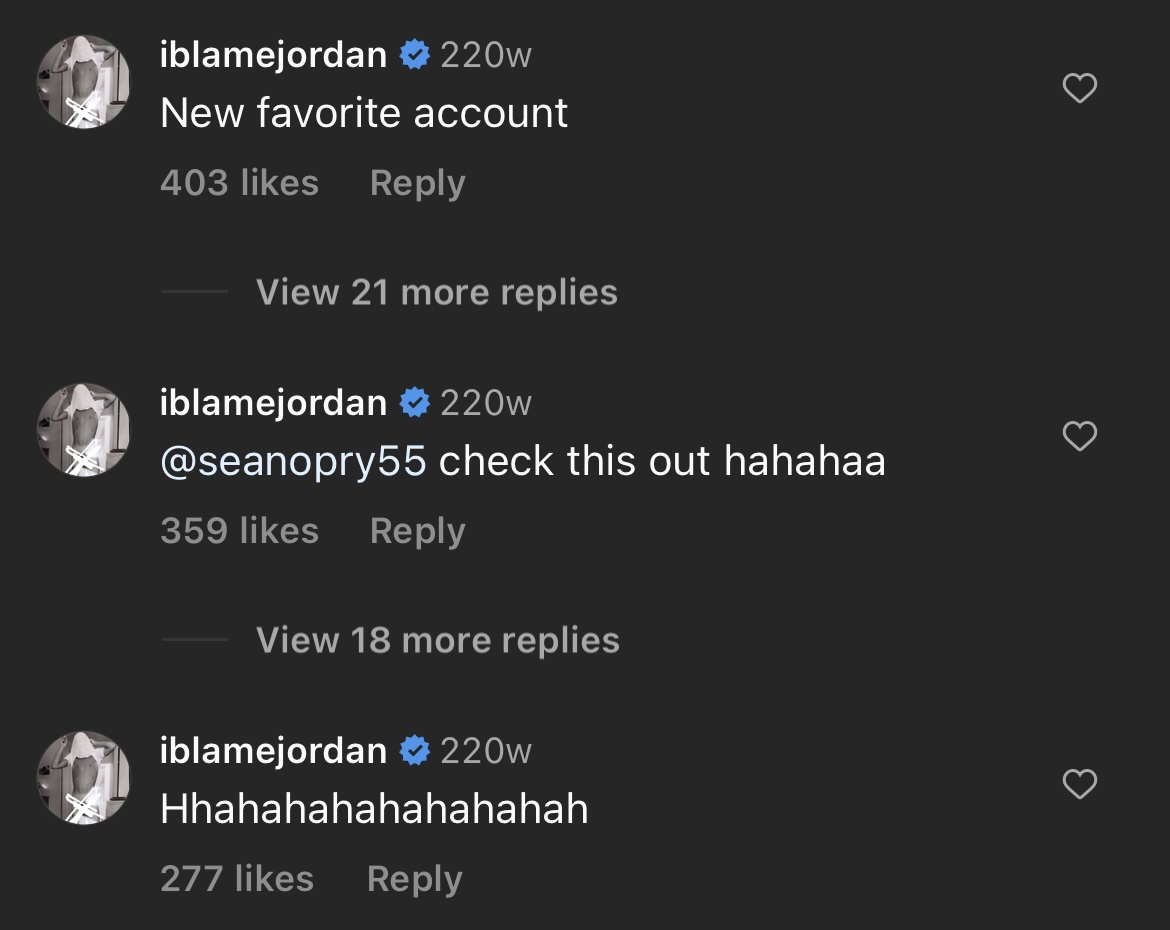Open iblamejordan username above "Hhahahahahahahahah"
The height and width of the screenshot is (930, 1170).
[273, 751]
